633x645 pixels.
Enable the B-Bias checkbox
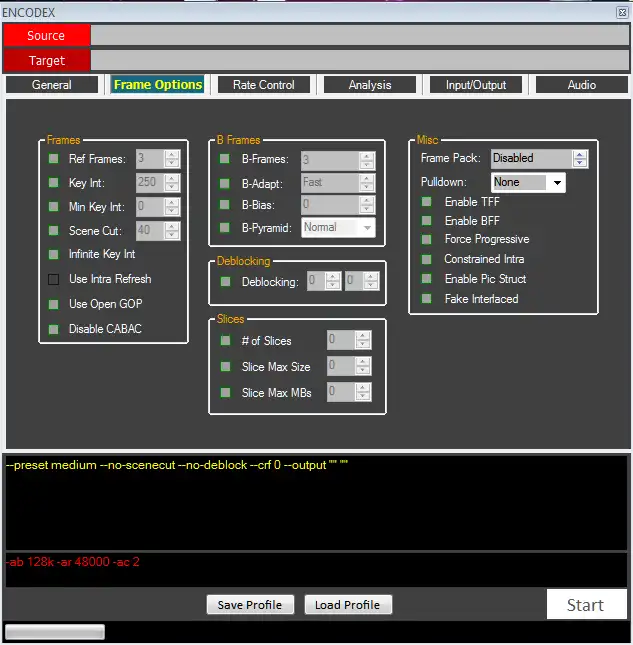(225, 204)
